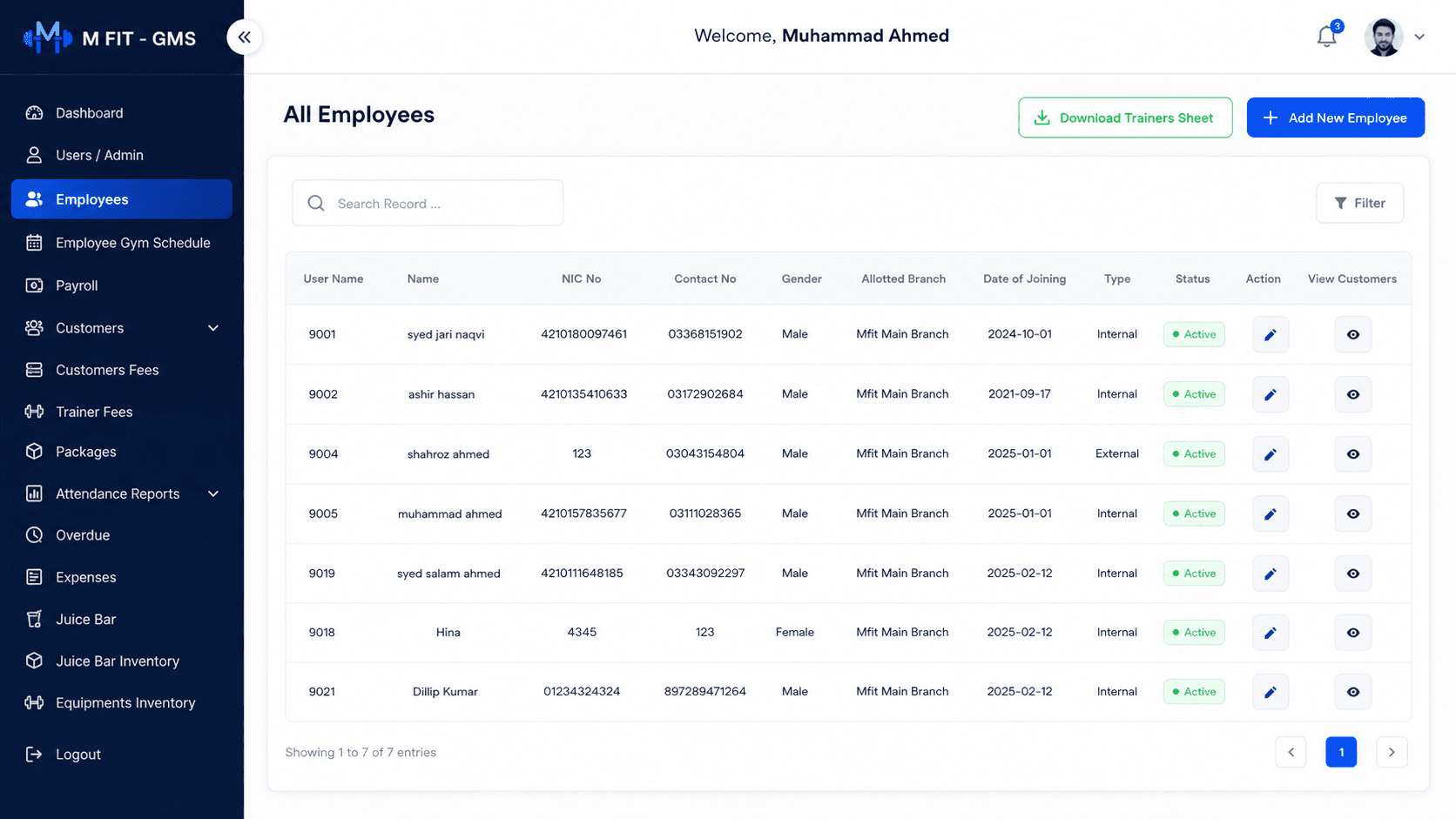This screenshot has width=1456, height=819.
Task: Click NIC number 4210180097461
Action: (x=583, y=334)
